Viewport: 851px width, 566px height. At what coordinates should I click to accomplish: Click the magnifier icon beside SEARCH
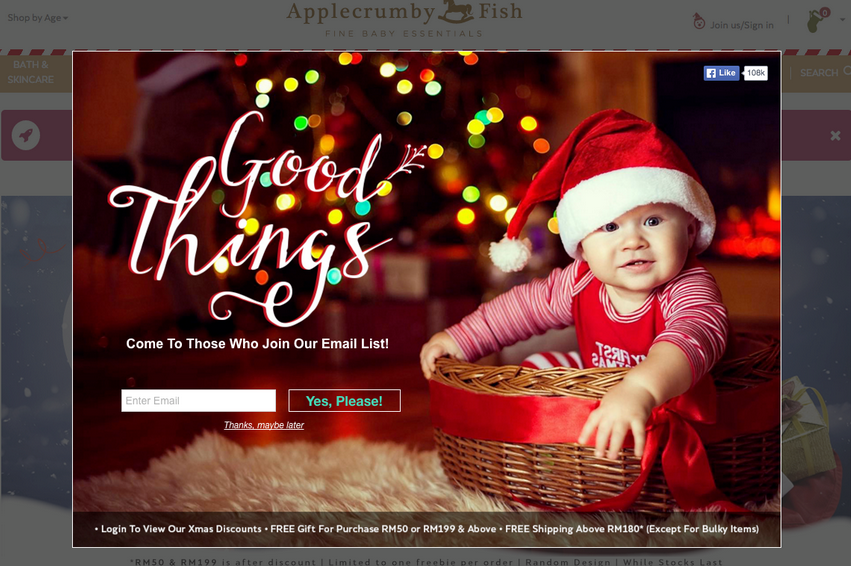(847, 71)
